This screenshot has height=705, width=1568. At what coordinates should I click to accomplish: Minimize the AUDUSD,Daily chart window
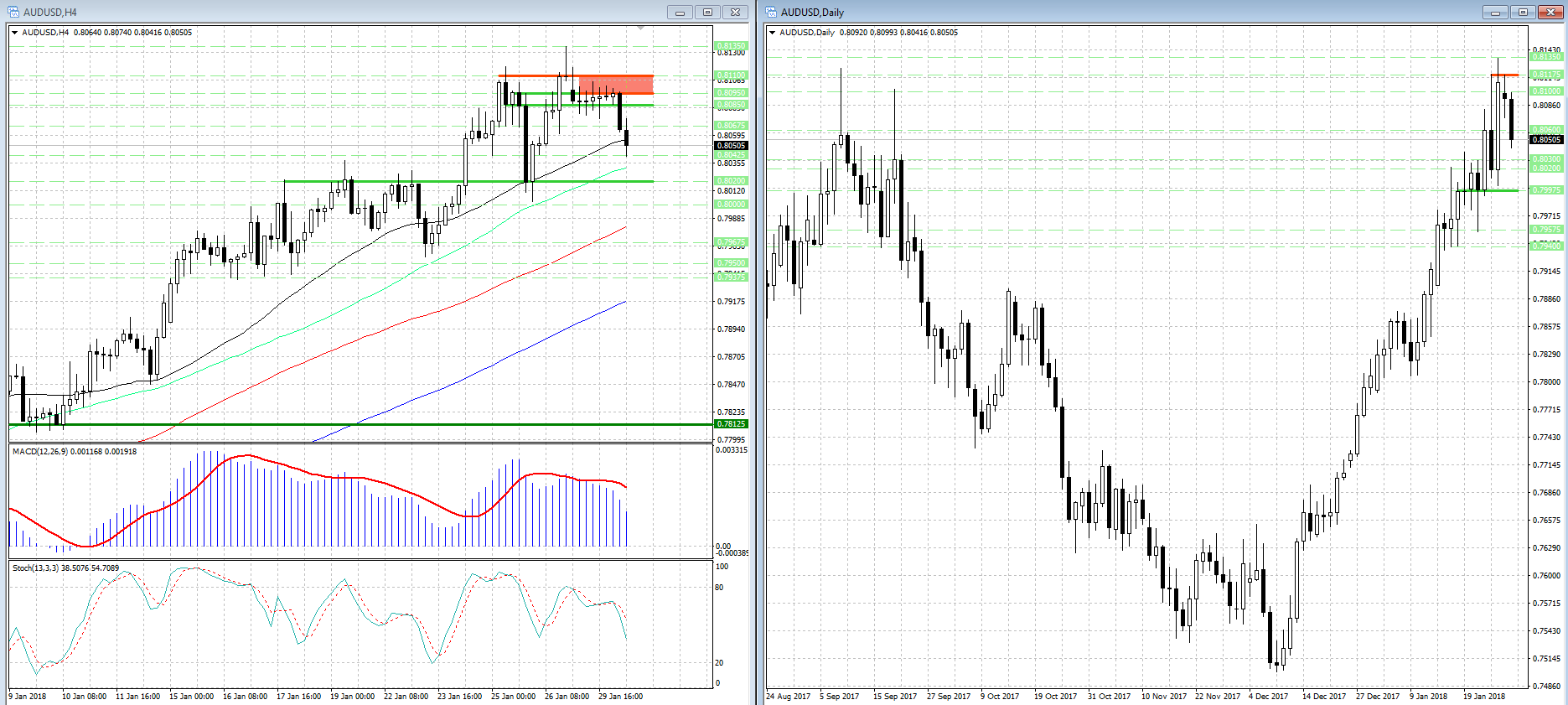1494,12
